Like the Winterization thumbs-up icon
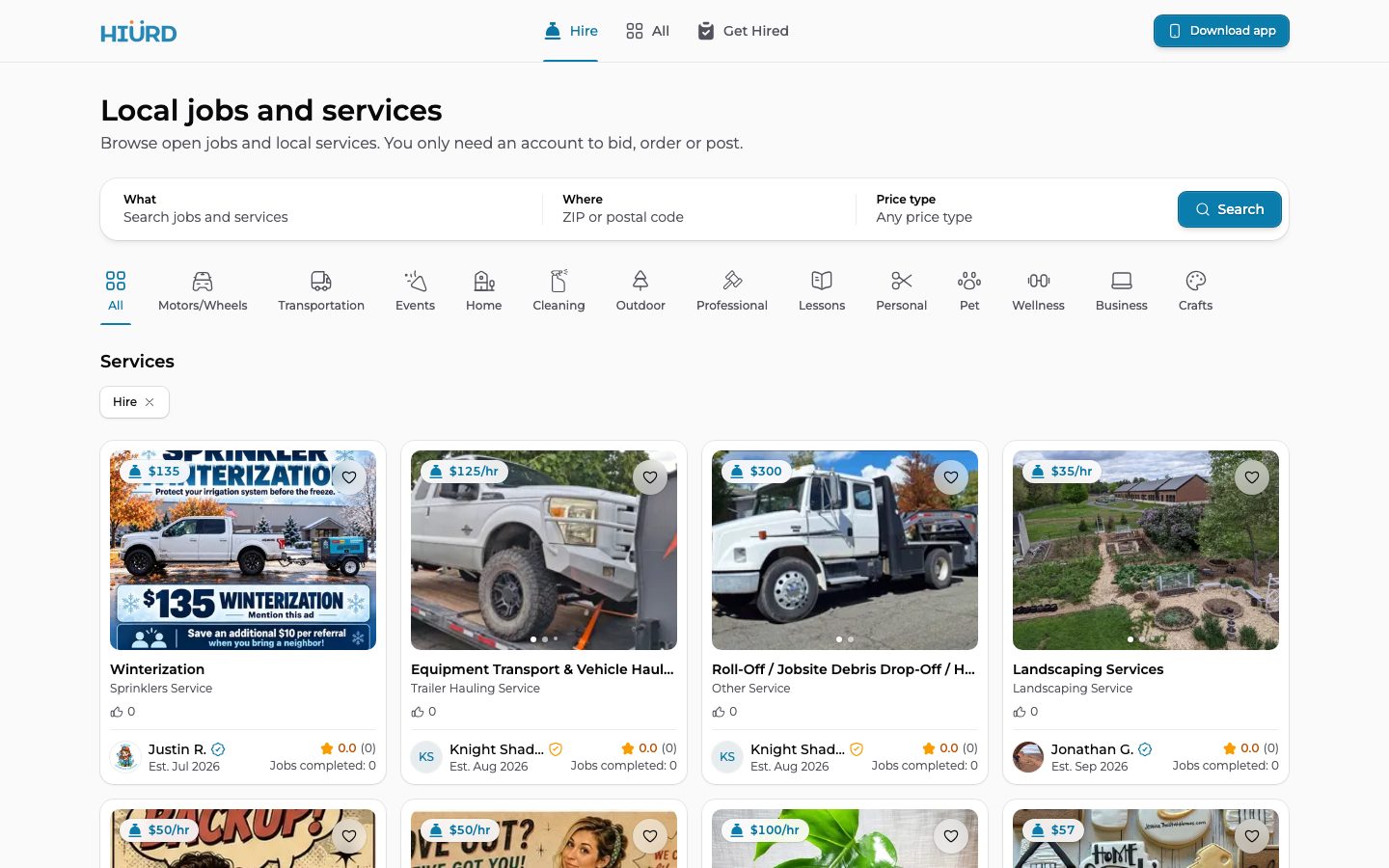The height and width of the screenshot is (868, 1389). [117, 712]
